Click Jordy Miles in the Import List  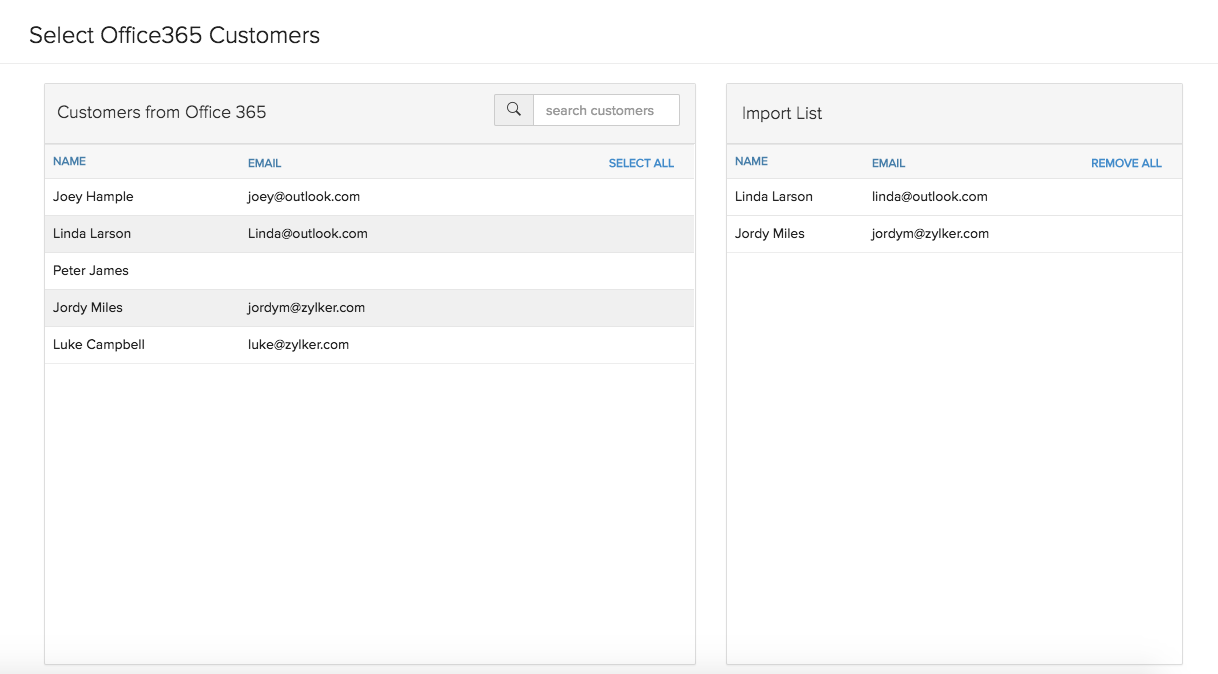[x=767, y=233]
